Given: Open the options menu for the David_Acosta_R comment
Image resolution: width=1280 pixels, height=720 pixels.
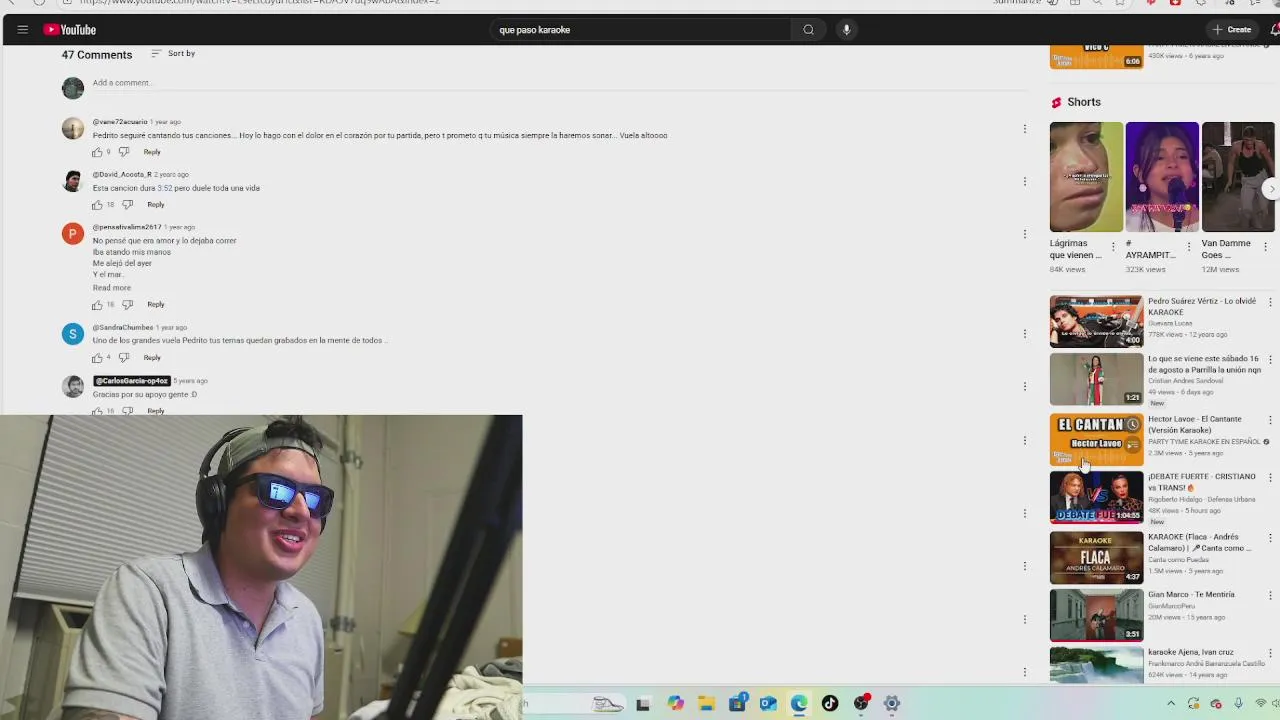Looking at the screenshot, I should point(1025,182).
